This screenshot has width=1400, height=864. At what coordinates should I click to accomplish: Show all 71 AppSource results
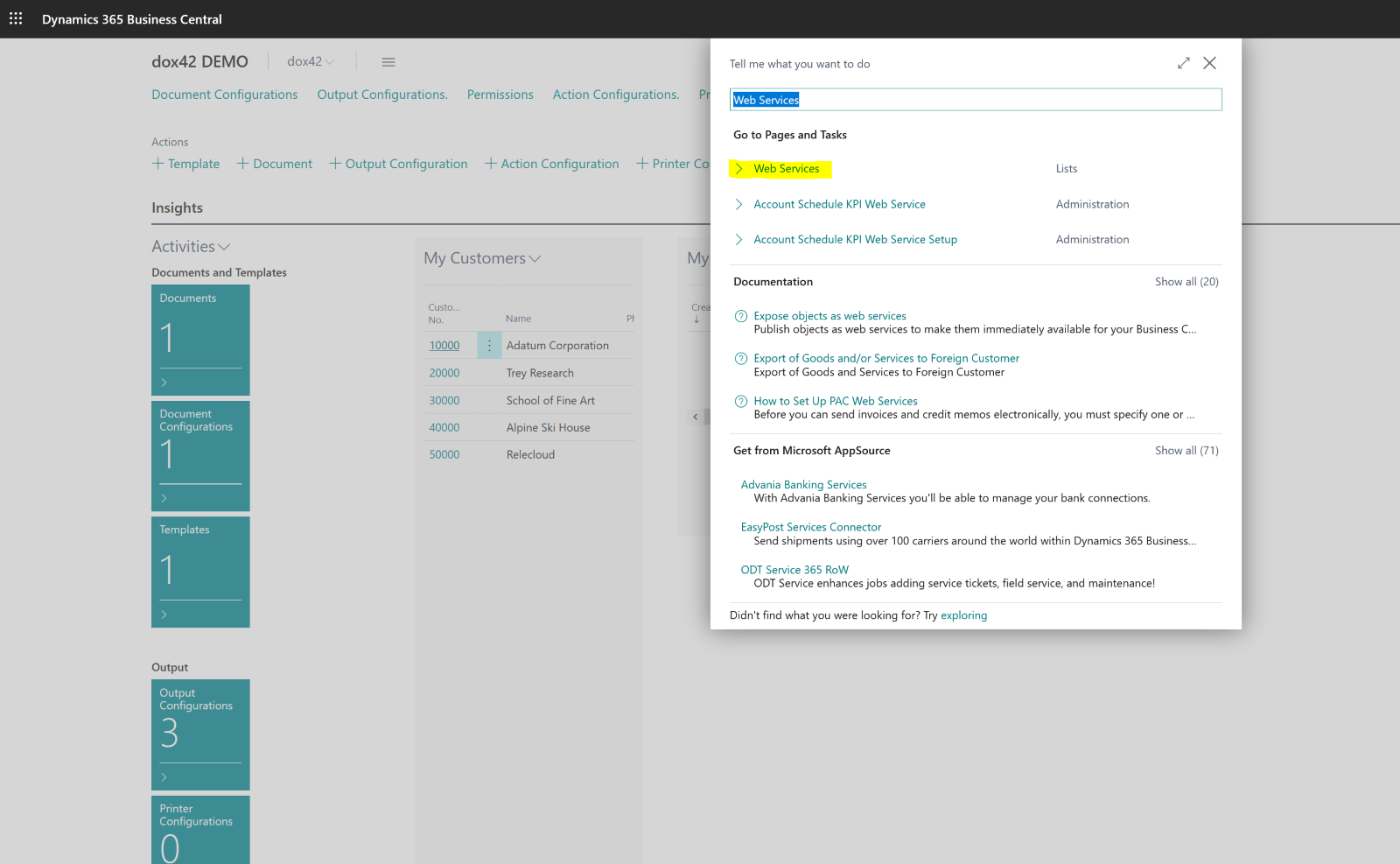pyautogui.click(x=1186, y=451)
